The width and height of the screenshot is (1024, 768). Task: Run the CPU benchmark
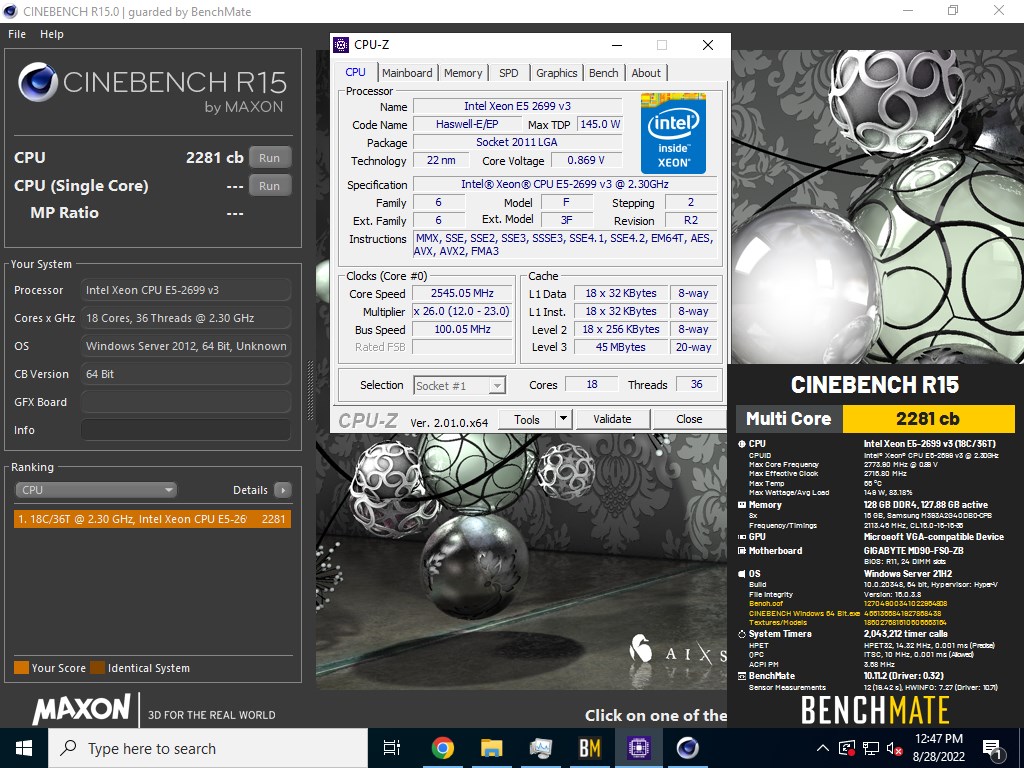(269, 157)
